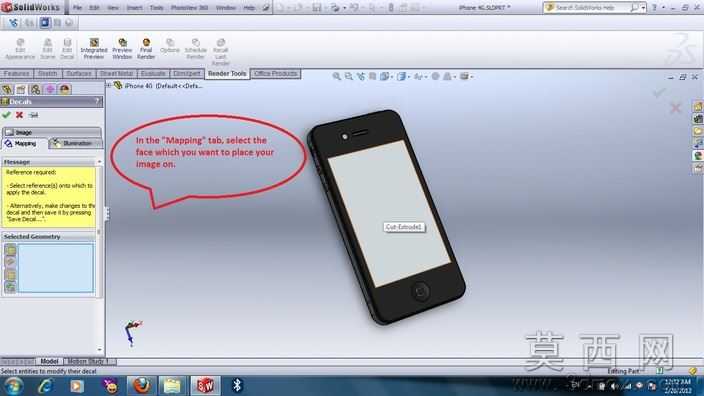
Task: Start the Final Render
Action: (x=146, y=49)
